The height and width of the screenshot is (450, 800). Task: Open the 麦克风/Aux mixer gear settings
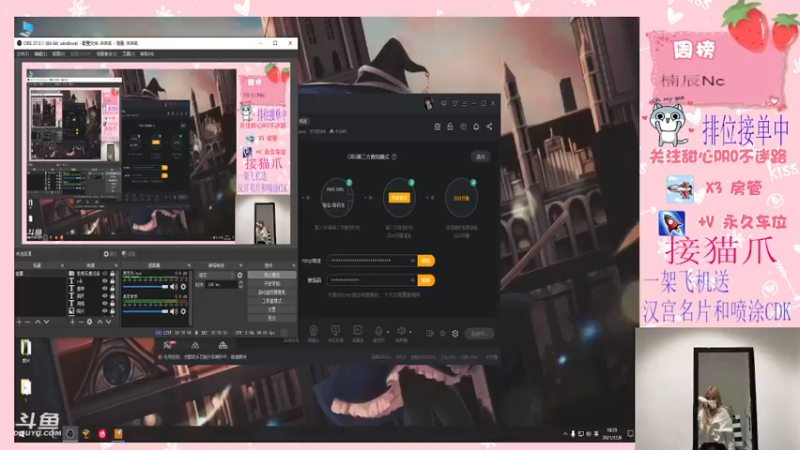[x=183, y=287]
